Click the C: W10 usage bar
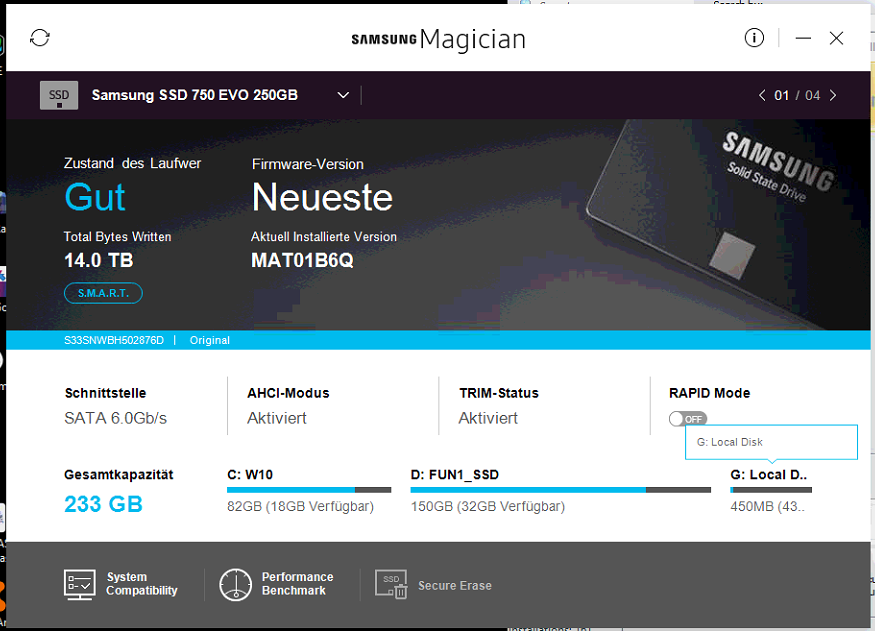Image resolution: width=875 pixels, height=631 pixels. coord(309,490)
